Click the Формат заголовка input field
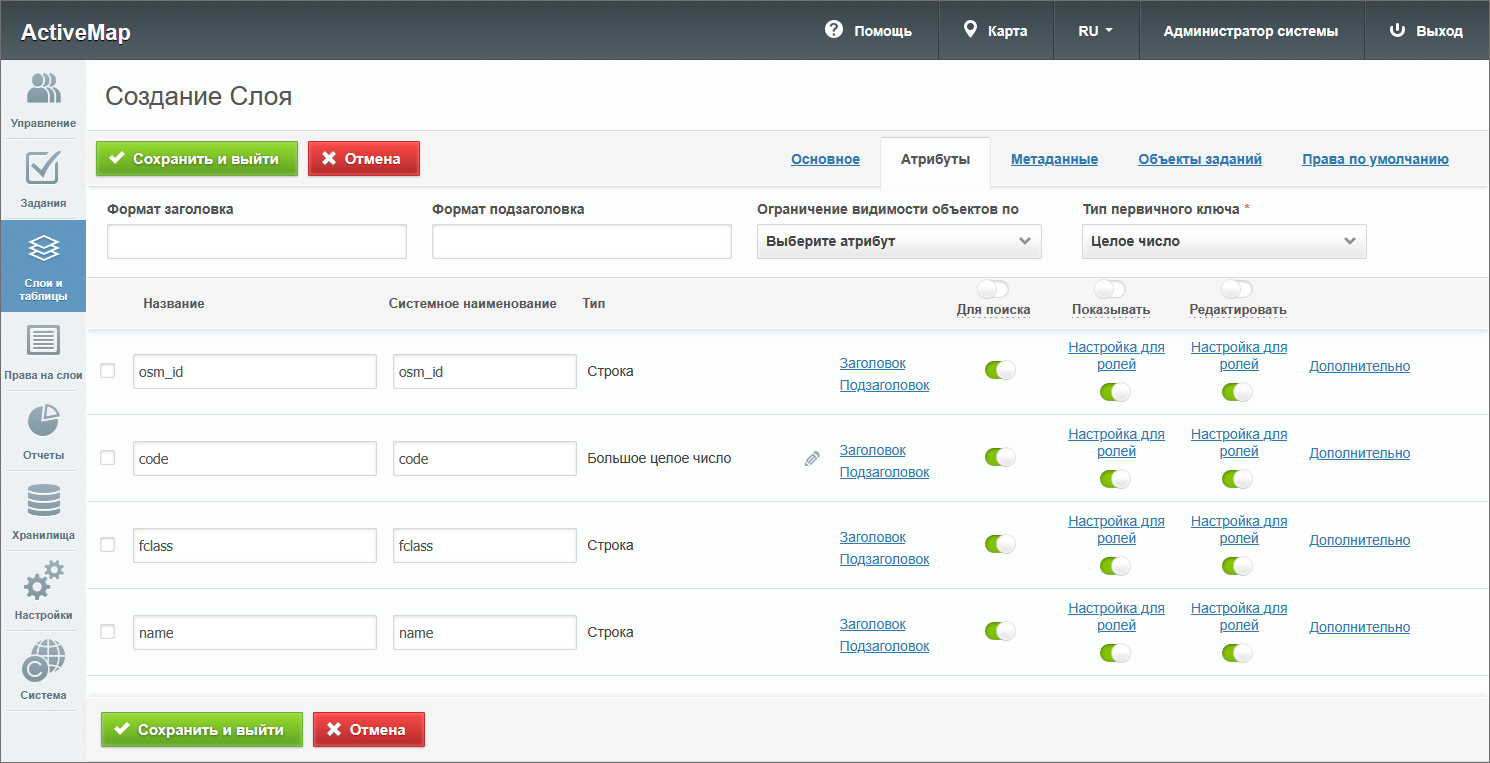Screen dimensions: 1490x763 [x=257, y=242]
